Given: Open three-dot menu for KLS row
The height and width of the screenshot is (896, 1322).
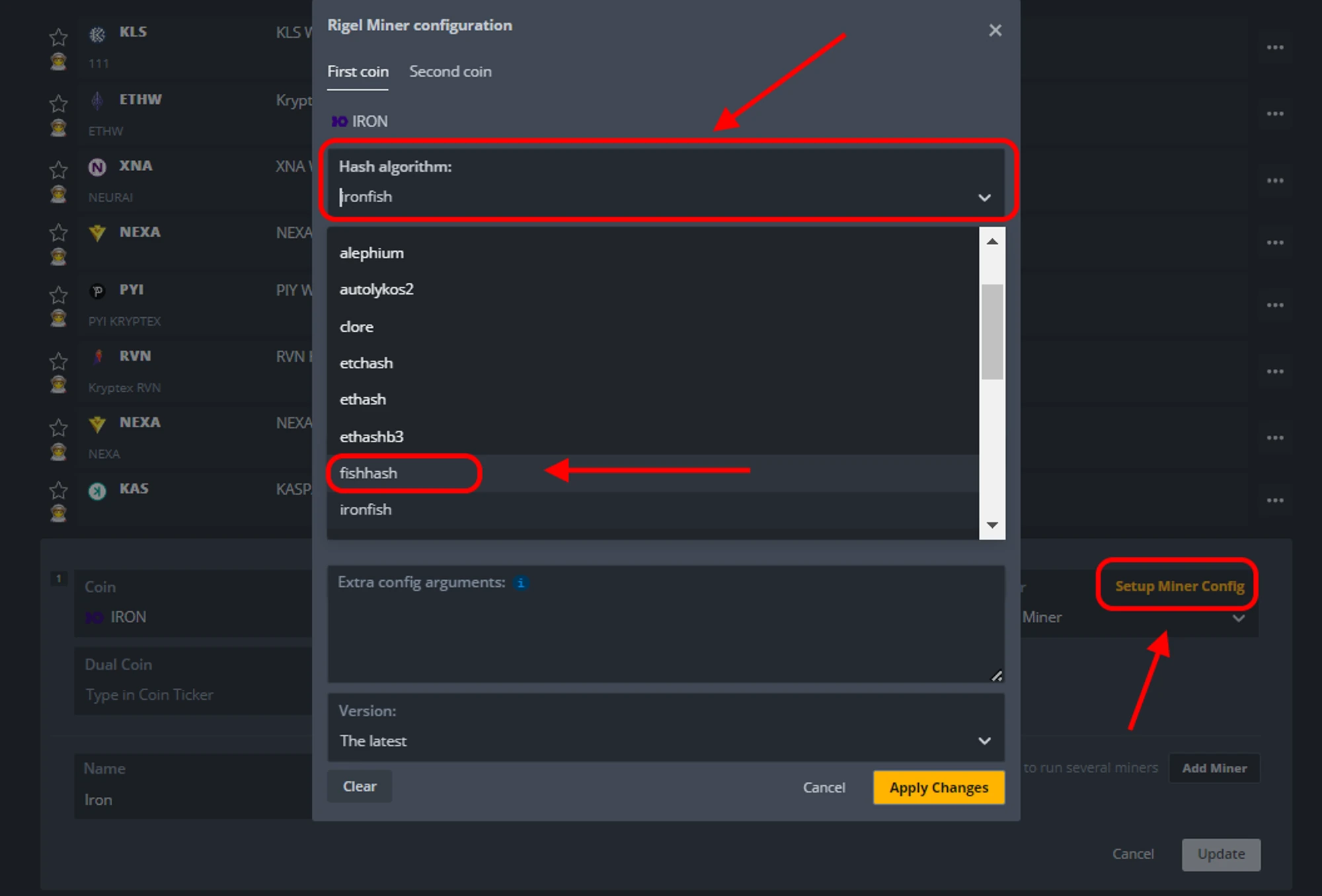Looking at the screenshot, I should (1274, 48).
